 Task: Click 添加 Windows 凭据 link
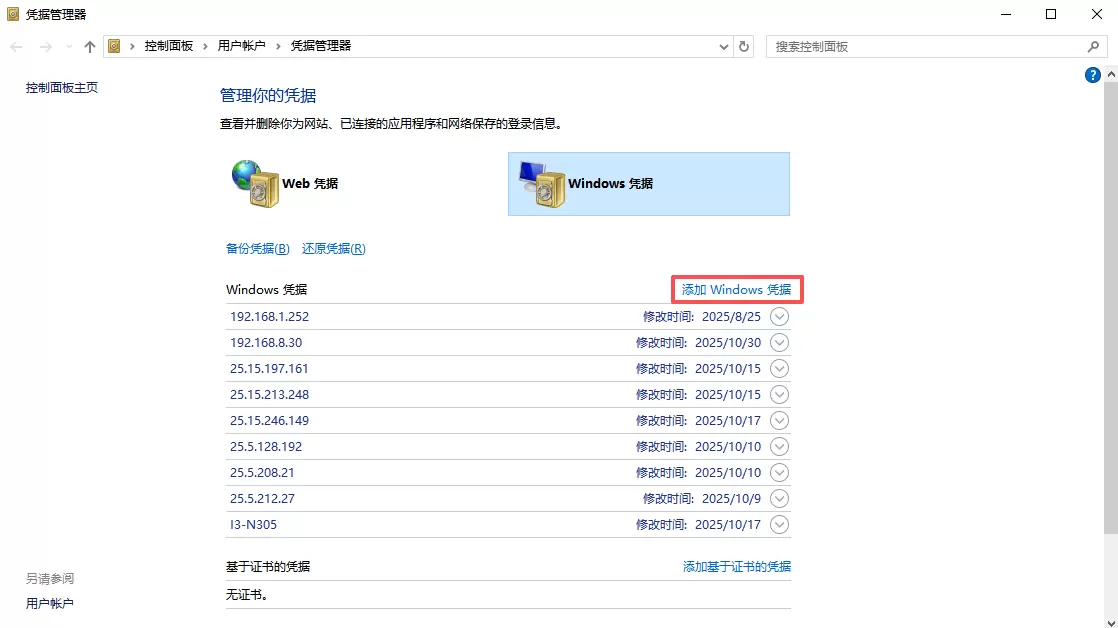pyautogui.click(x=736, y=290)
